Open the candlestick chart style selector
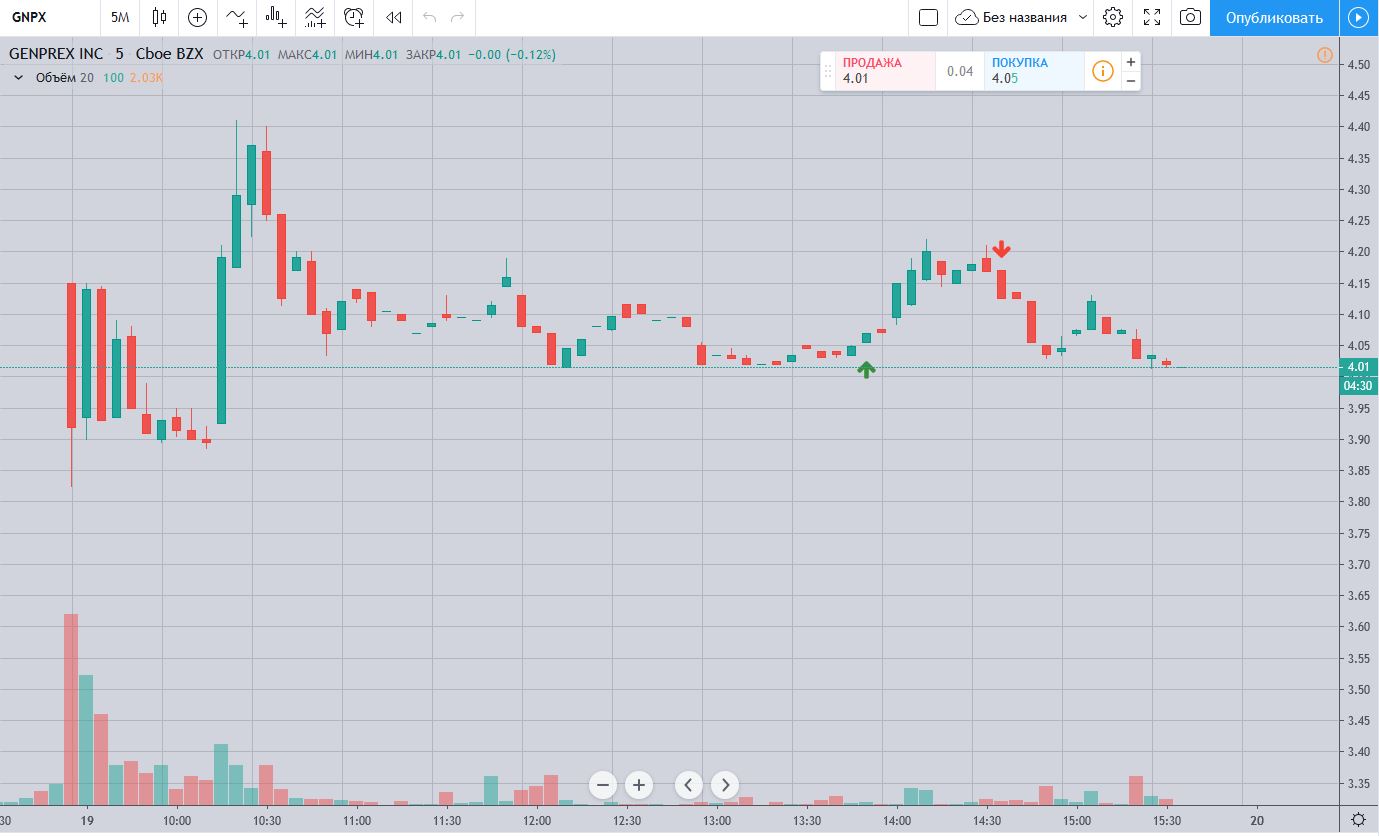Viewport: 1379px width, 836px height. 159,17
